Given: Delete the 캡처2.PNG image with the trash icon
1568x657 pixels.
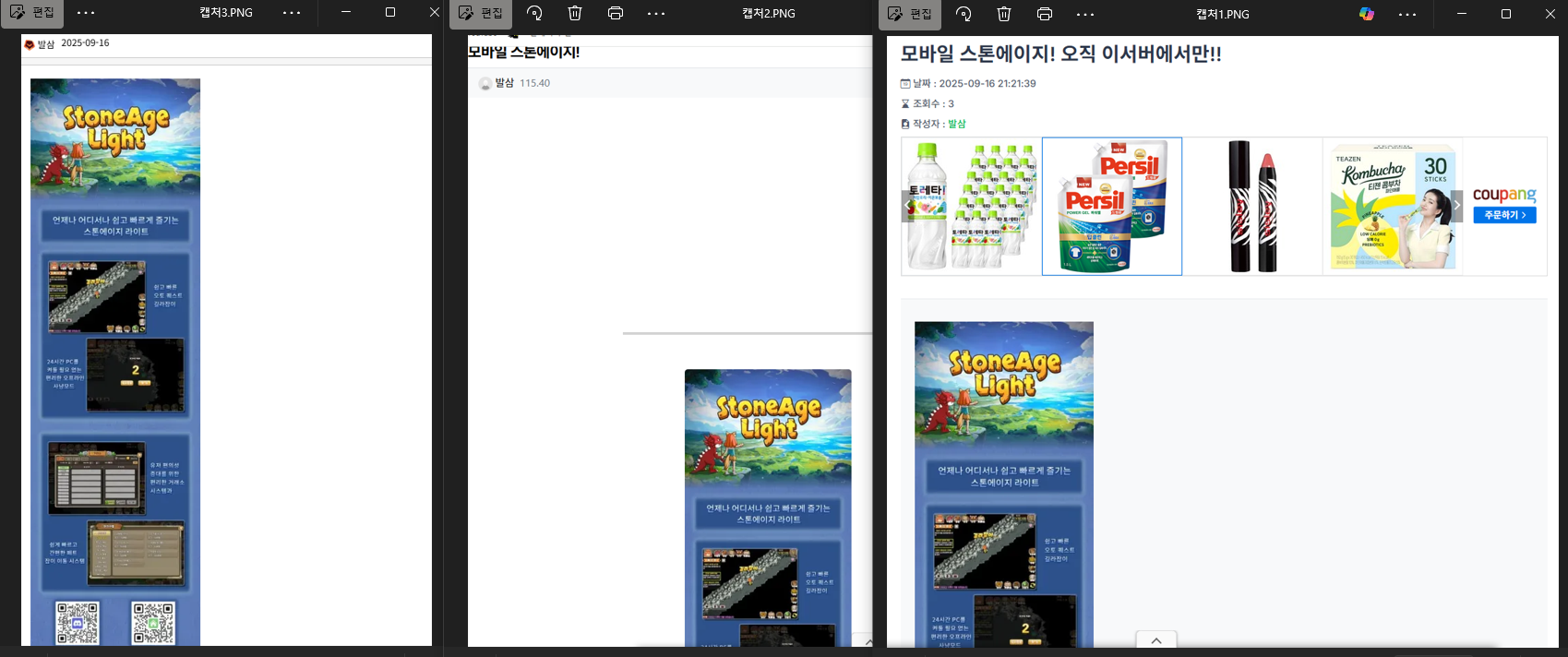Looking at the screenshot, I should pos(575,13).
